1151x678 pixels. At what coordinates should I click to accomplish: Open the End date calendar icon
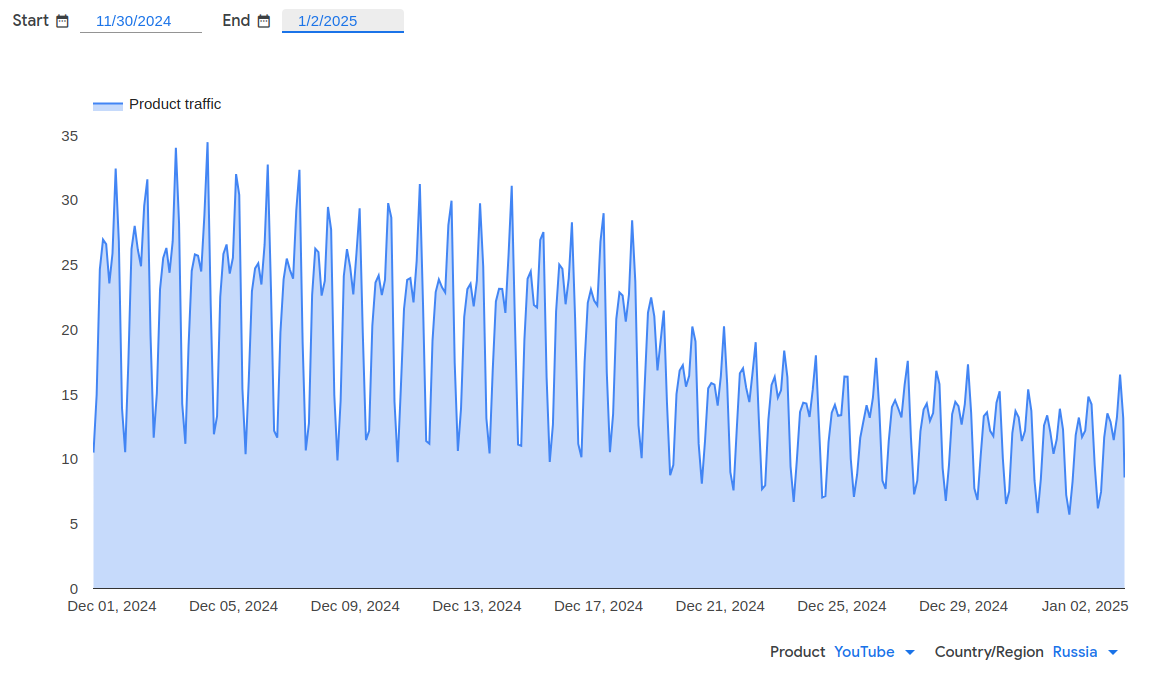264,21
